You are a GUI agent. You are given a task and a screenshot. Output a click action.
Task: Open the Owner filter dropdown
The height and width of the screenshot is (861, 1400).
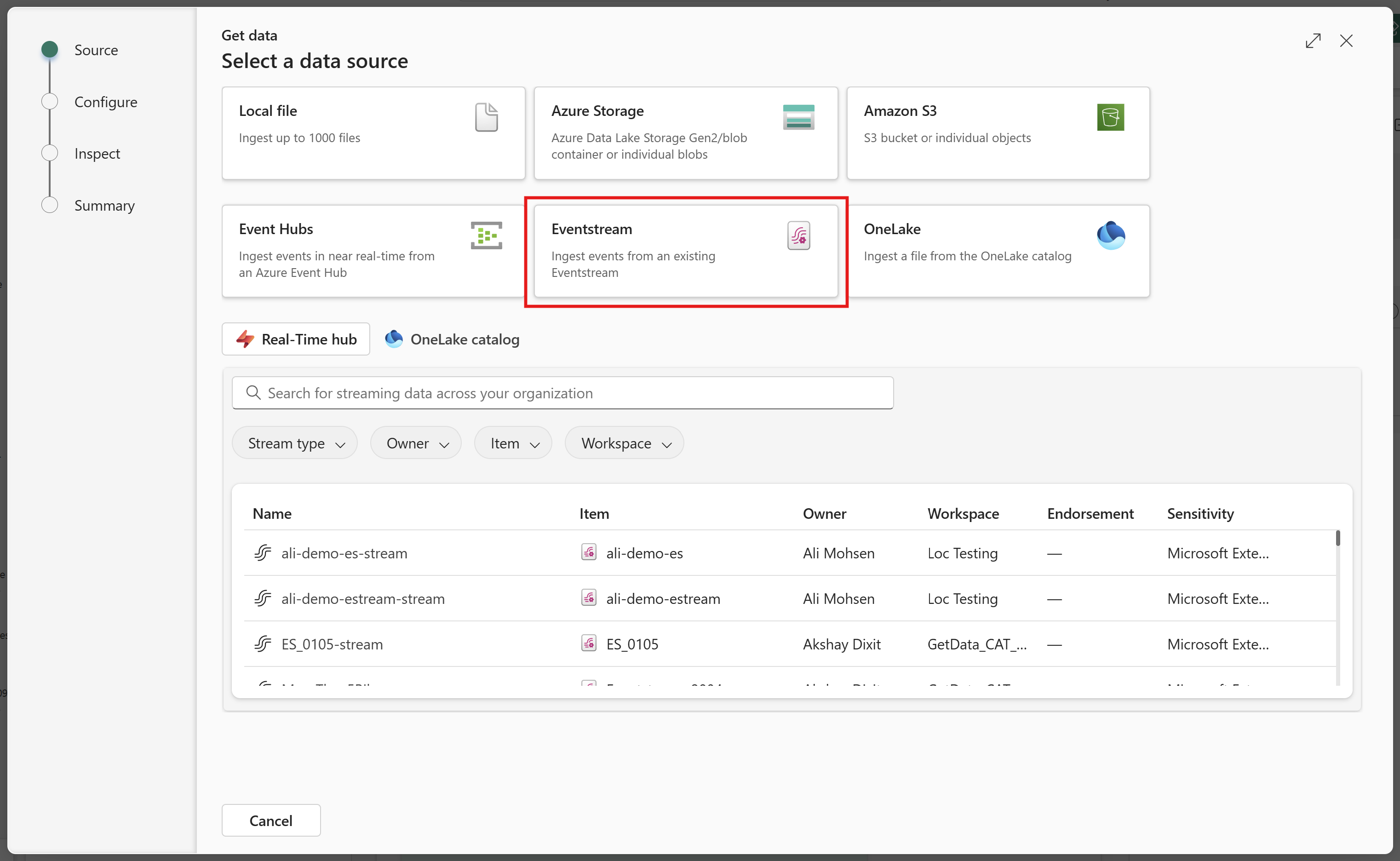pyautogui.click(x=416, y=442)
